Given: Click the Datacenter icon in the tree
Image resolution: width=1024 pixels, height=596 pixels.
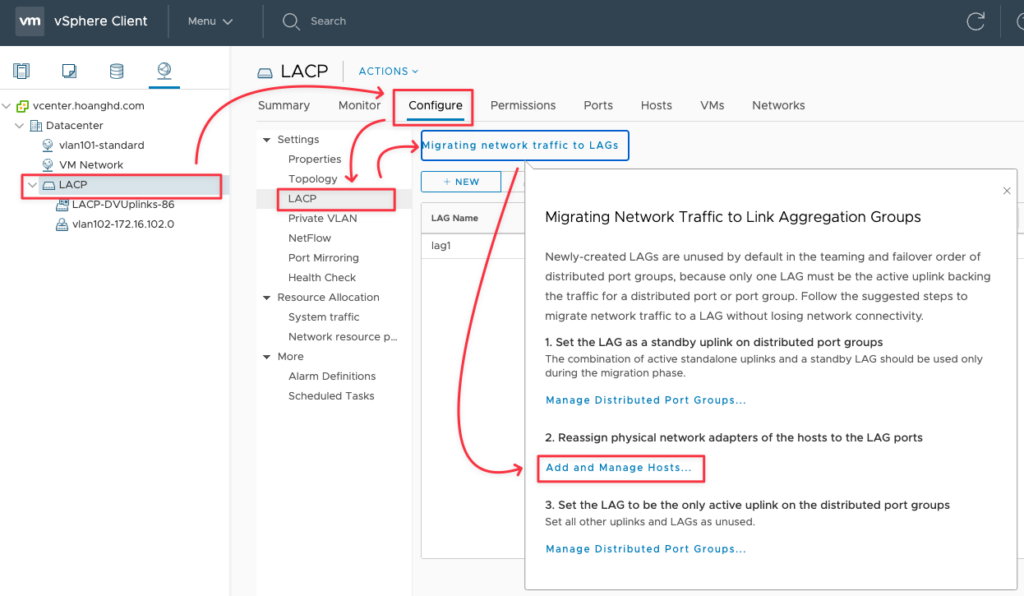Looking at the screenshot, I should 36,125.
